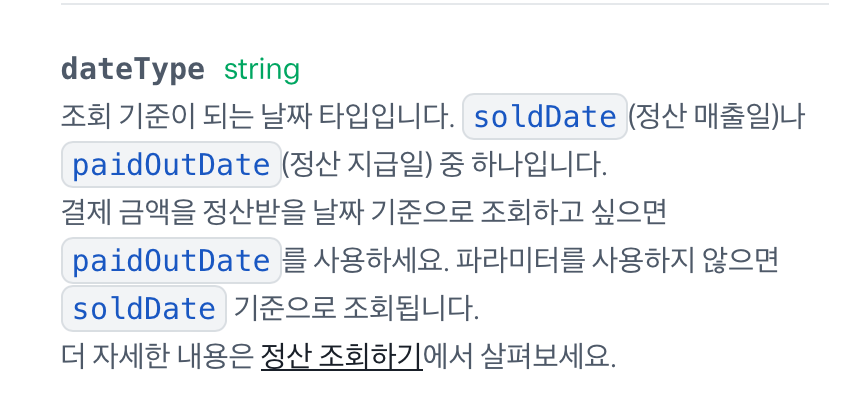Click paidOutDate tag before 를 사용하세요
The height and width of the screenshot is (408, 862).
click(x=171, y=261)
